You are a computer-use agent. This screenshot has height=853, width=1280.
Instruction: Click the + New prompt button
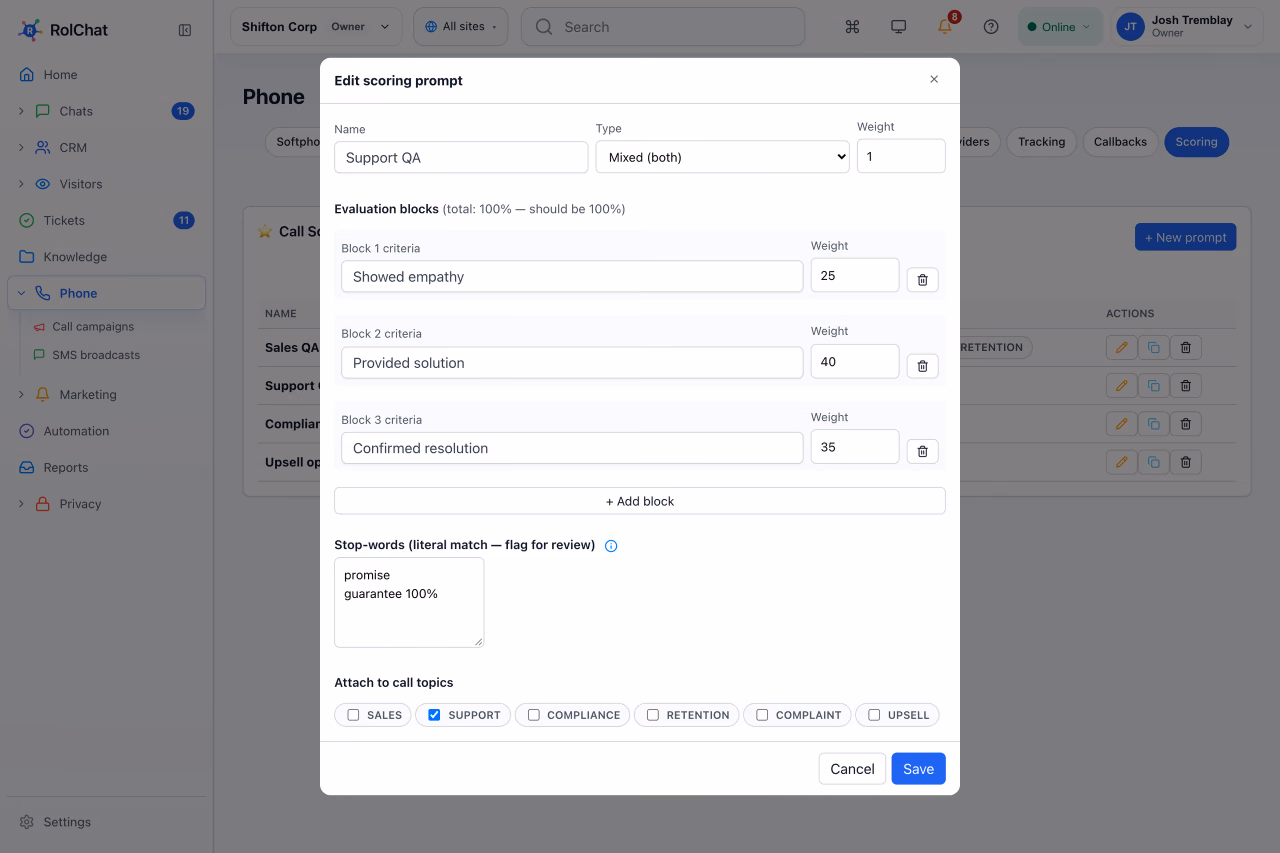[1185, 237]
